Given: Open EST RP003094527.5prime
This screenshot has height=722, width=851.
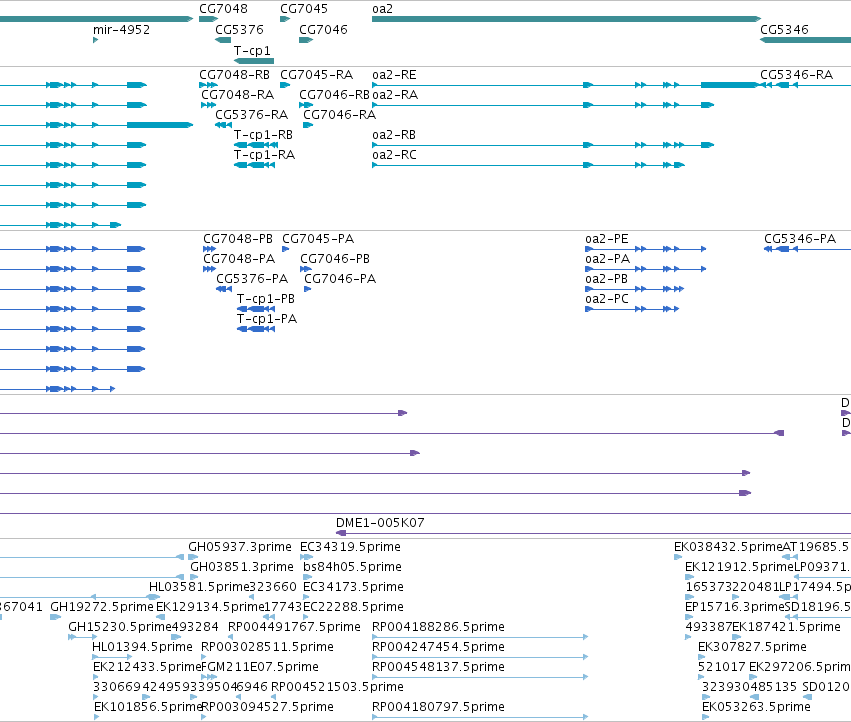Looking at the screenshot, I should tap(268, 706).
